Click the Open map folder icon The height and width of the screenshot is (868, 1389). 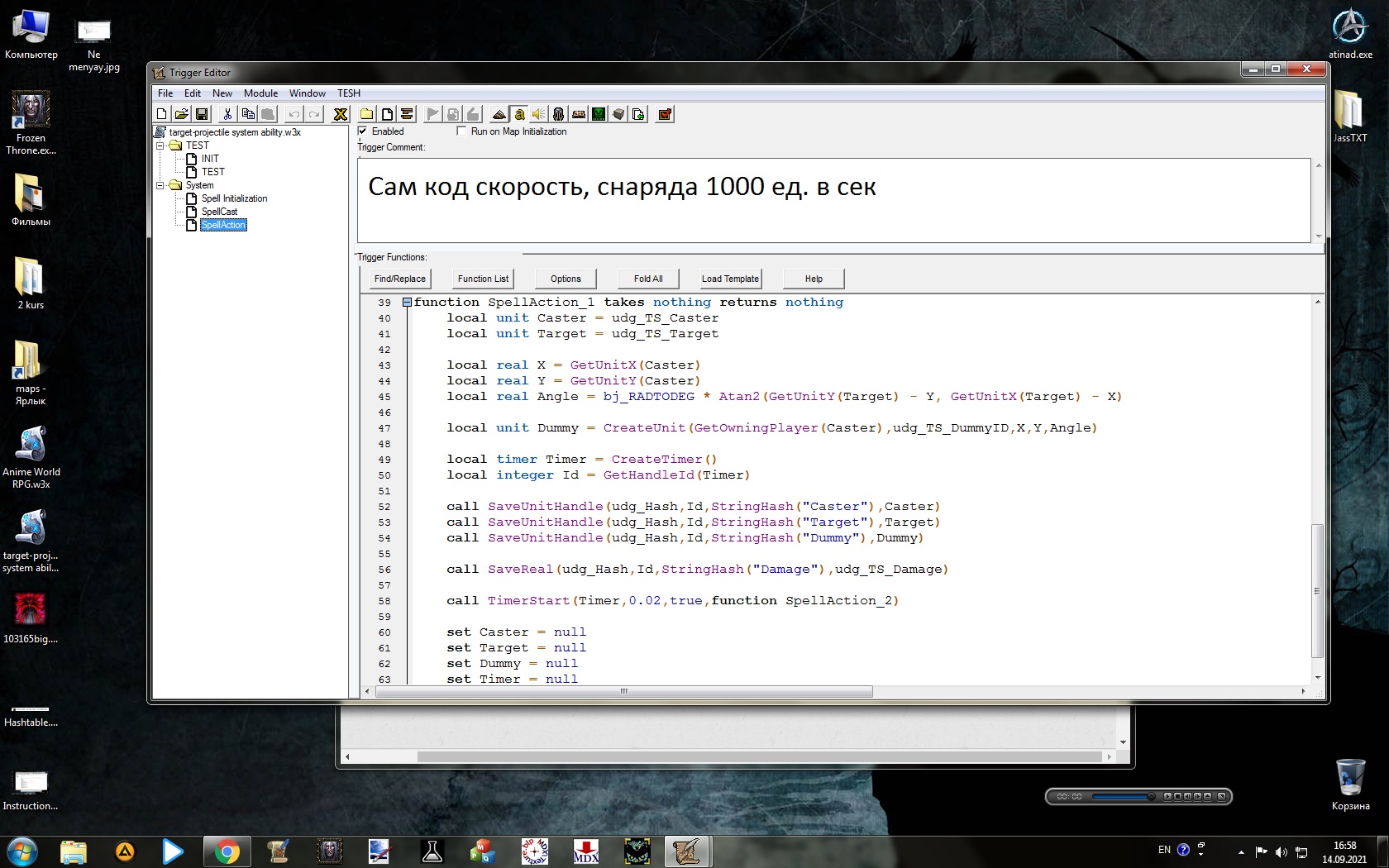click(181, 114)
